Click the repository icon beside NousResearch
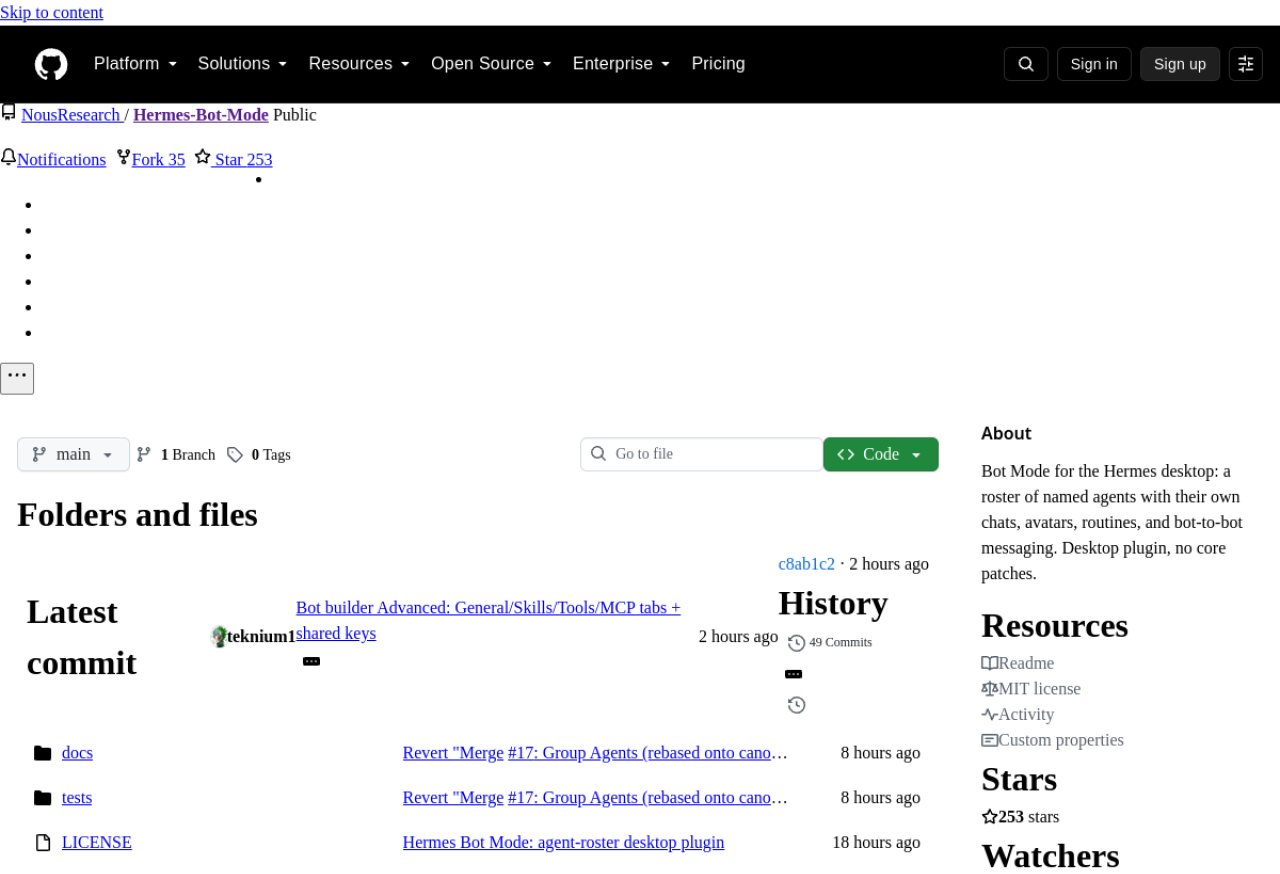The image size is (1280, 874). tap(8, 112)
